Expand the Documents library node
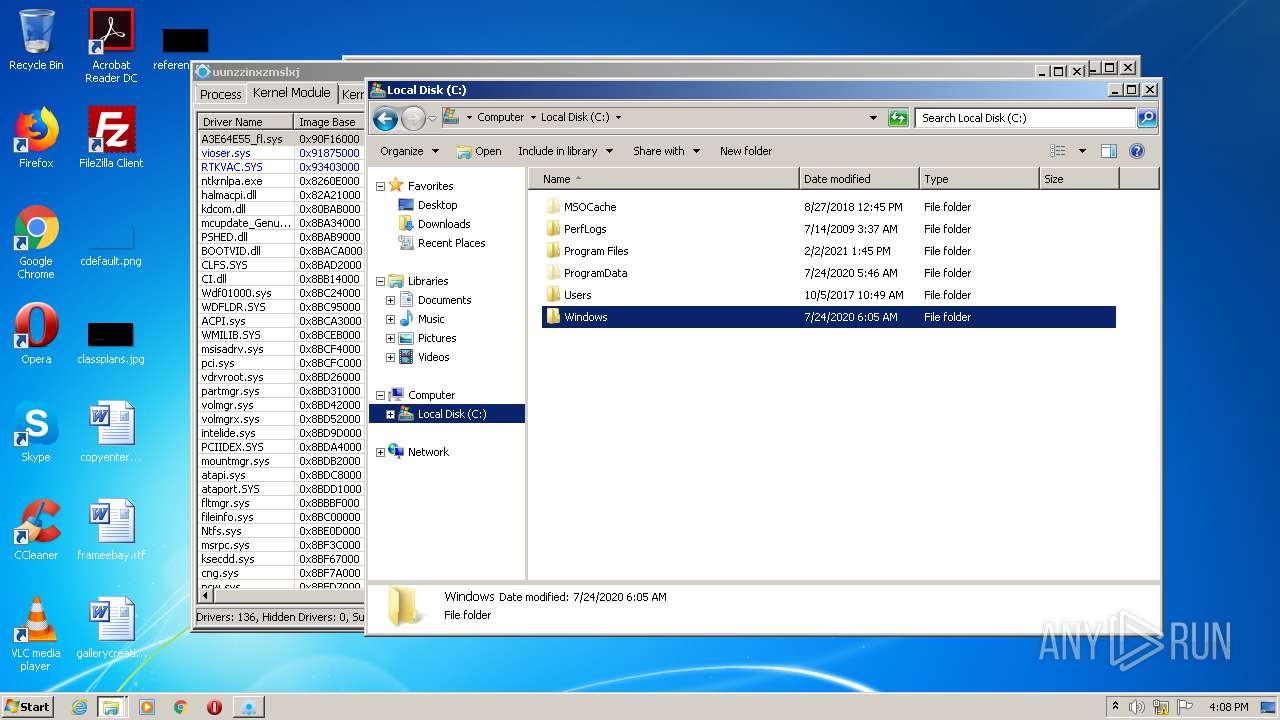Viewport: 1280px width, 720px height. tap(391, 300)
